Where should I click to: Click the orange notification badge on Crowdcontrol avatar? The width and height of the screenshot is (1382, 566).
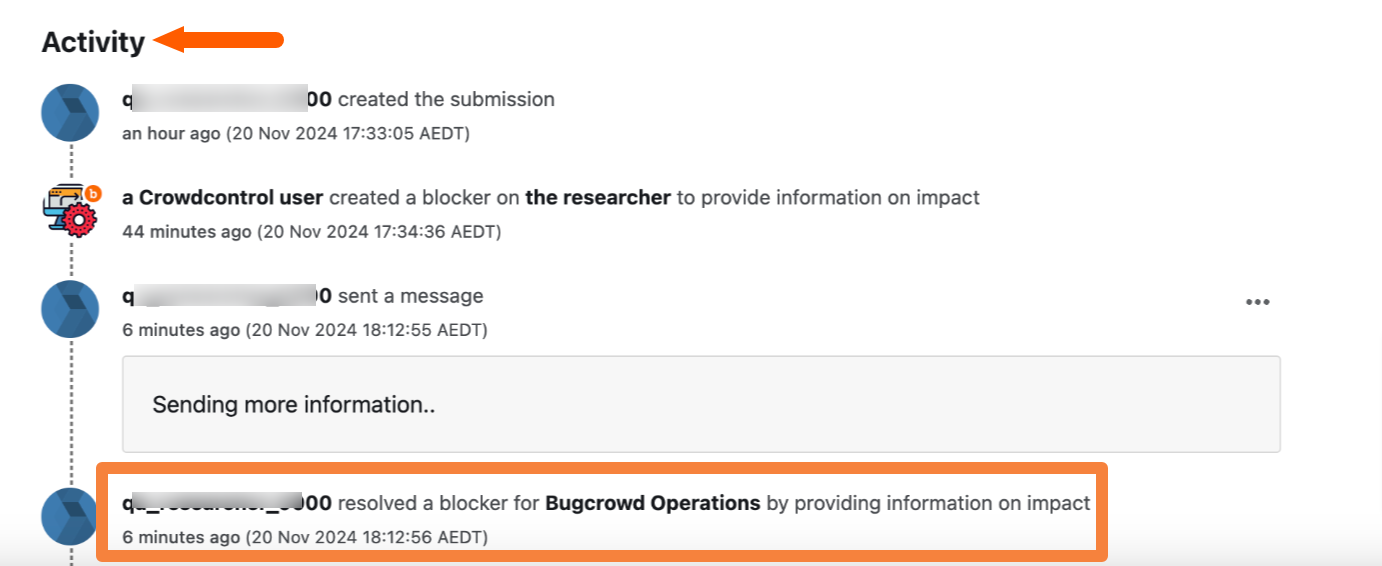tap(92, 193)
